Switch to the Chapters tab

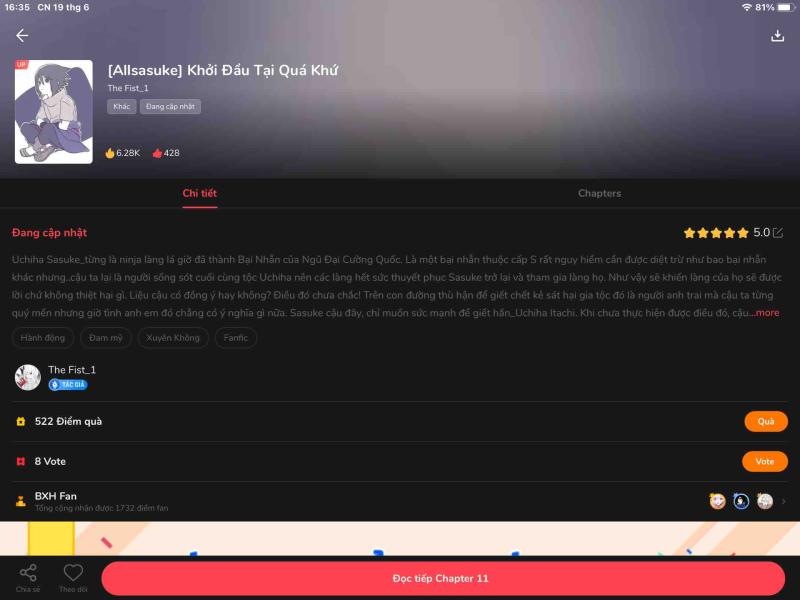599,193
